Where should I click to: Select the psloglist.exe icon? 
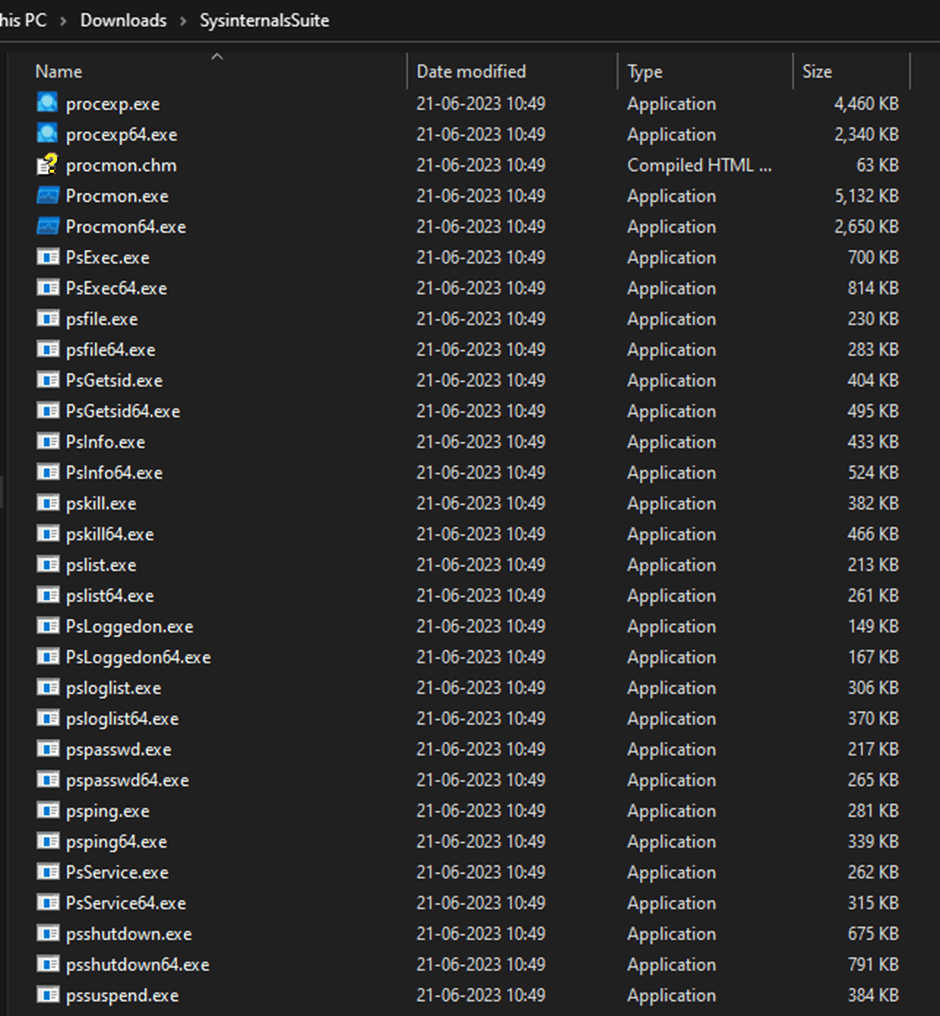pos(47,687)
